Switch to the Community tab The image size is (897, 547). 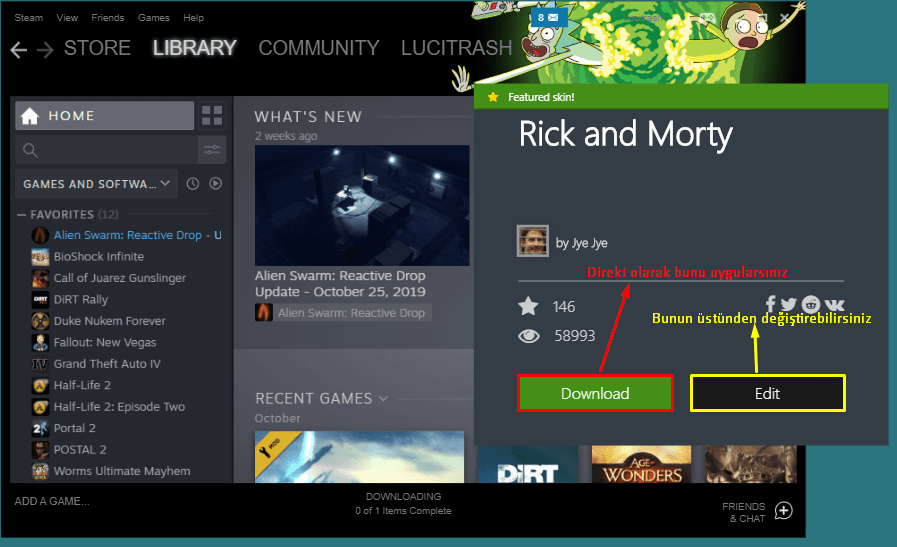[x=319, y=48]
